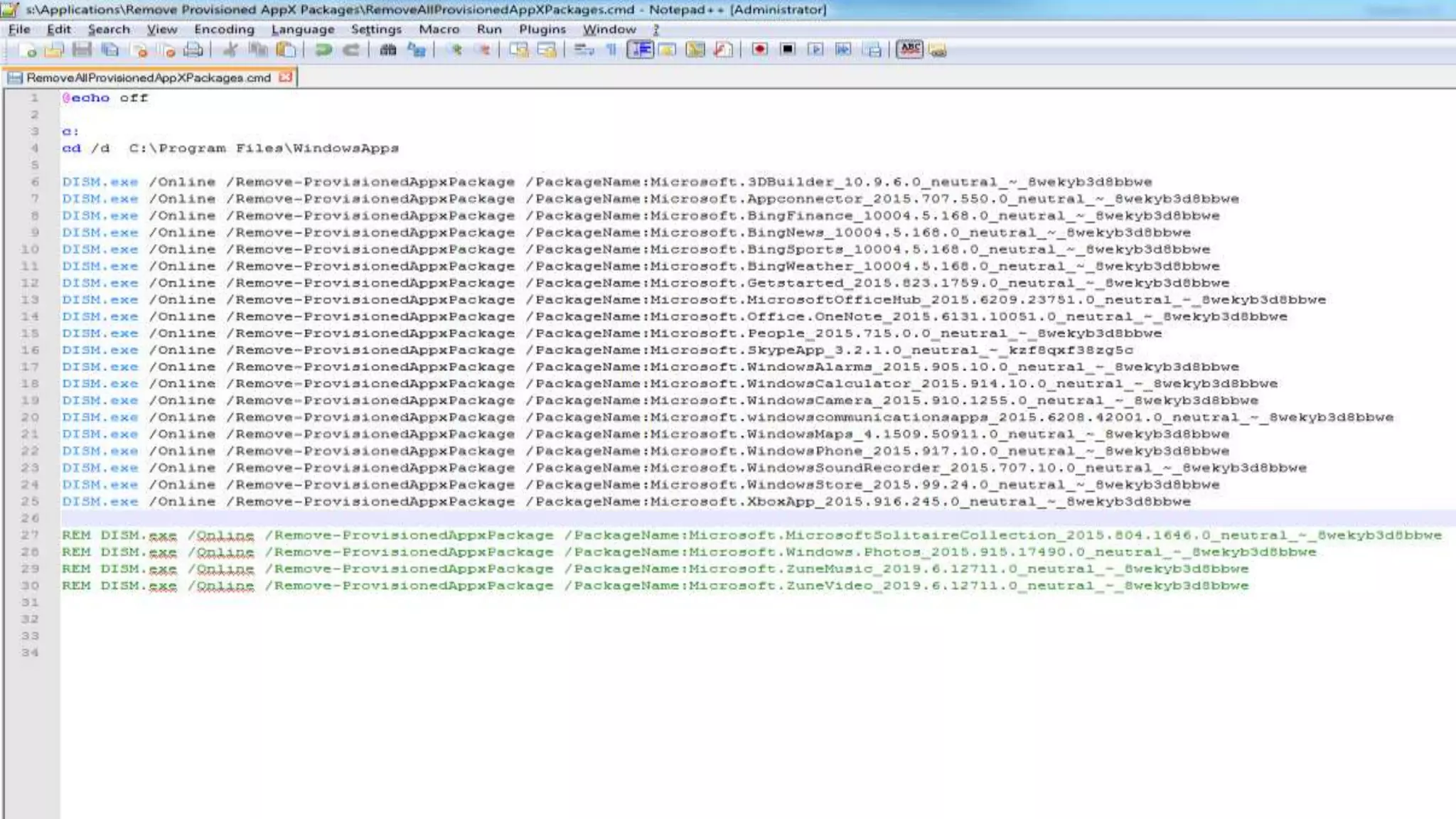Print the document
The image size is (1456, 819).
tap(193, 50)
